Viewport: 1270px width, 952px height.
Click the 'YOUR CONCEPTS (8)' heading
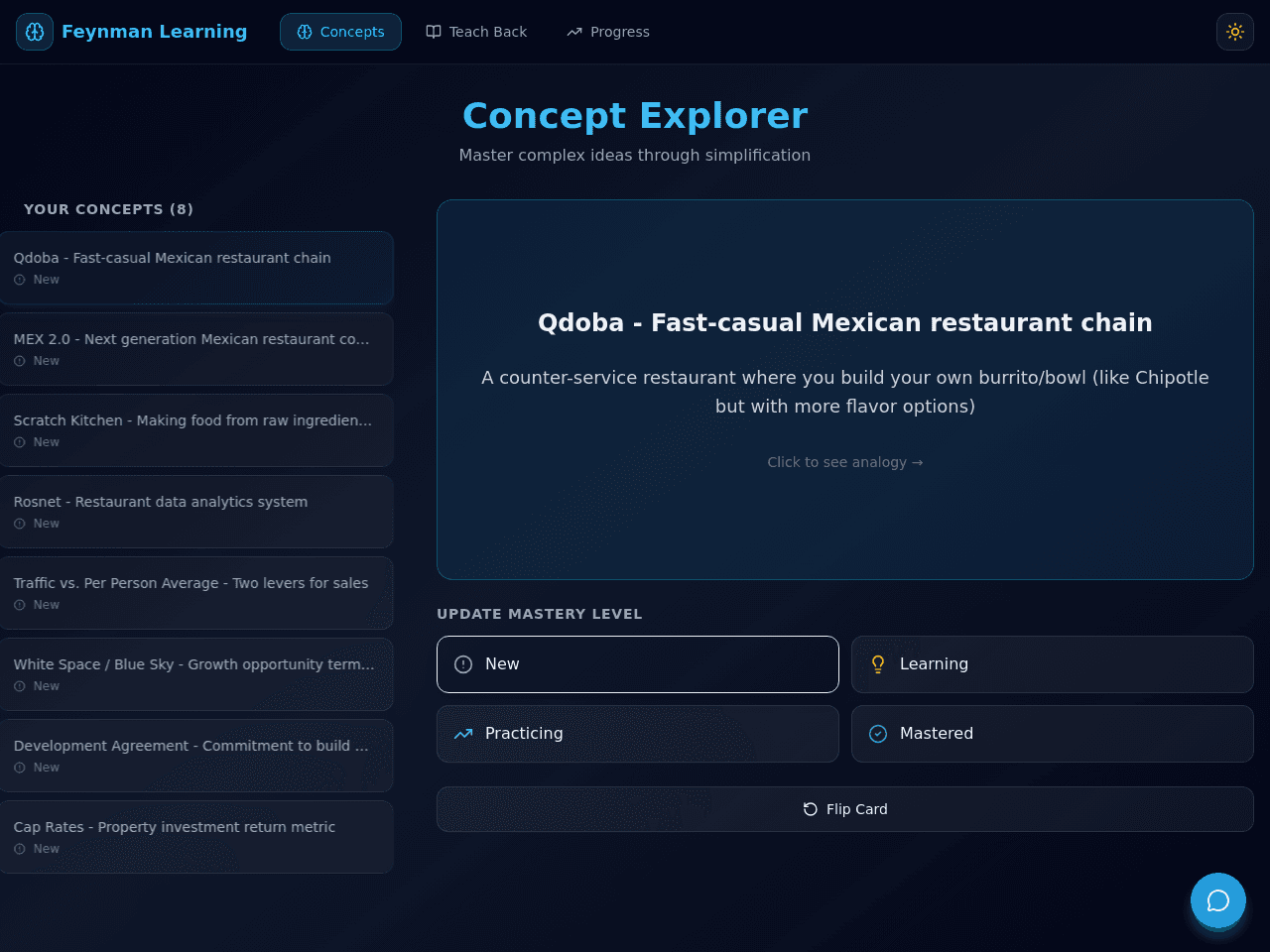pos(108,209)
